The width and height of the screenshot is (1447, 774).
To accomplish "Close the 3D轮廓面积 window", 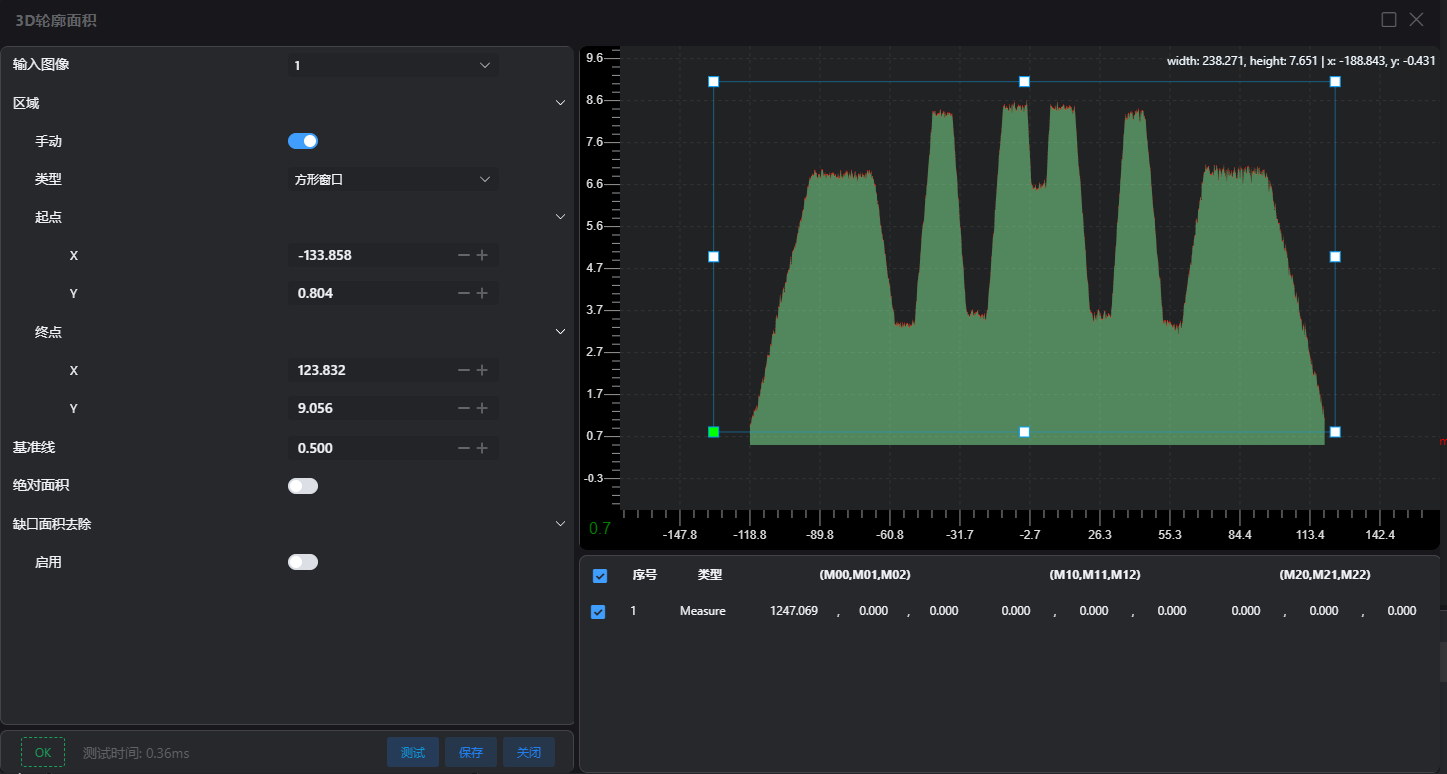I will pyautogui.click(x=1416, y=19).
